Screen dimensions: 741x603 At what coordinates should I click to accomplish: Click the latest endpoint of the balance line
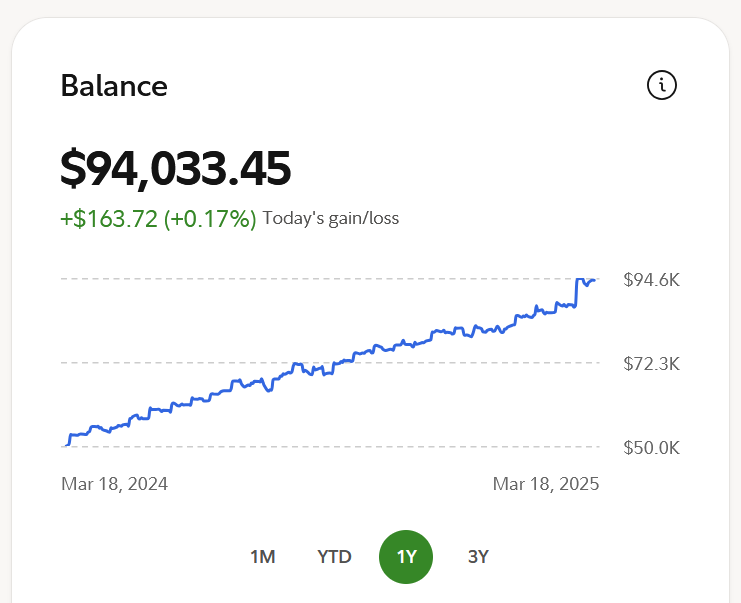click(595, 280)
